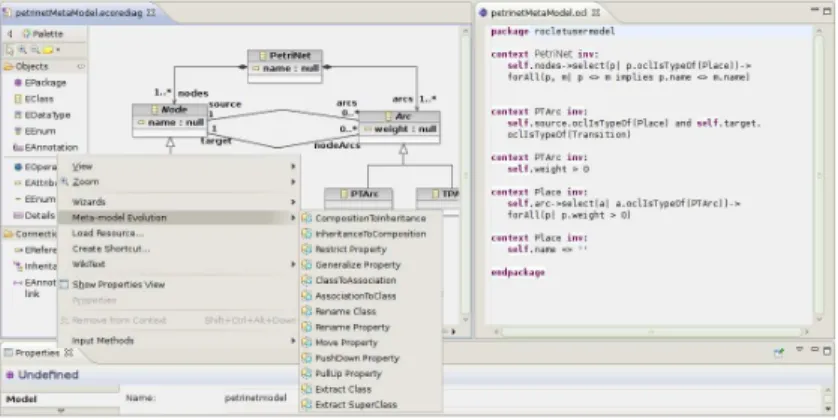
Task: Open the WikiText submenu
Action: (179, 264)
